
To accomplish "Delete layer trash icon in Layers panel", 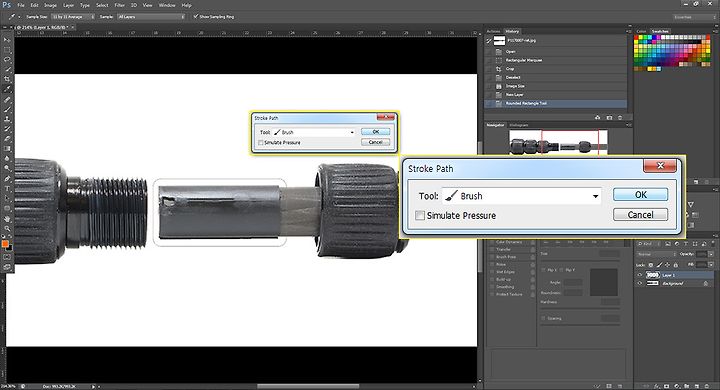I will (707, 386).
